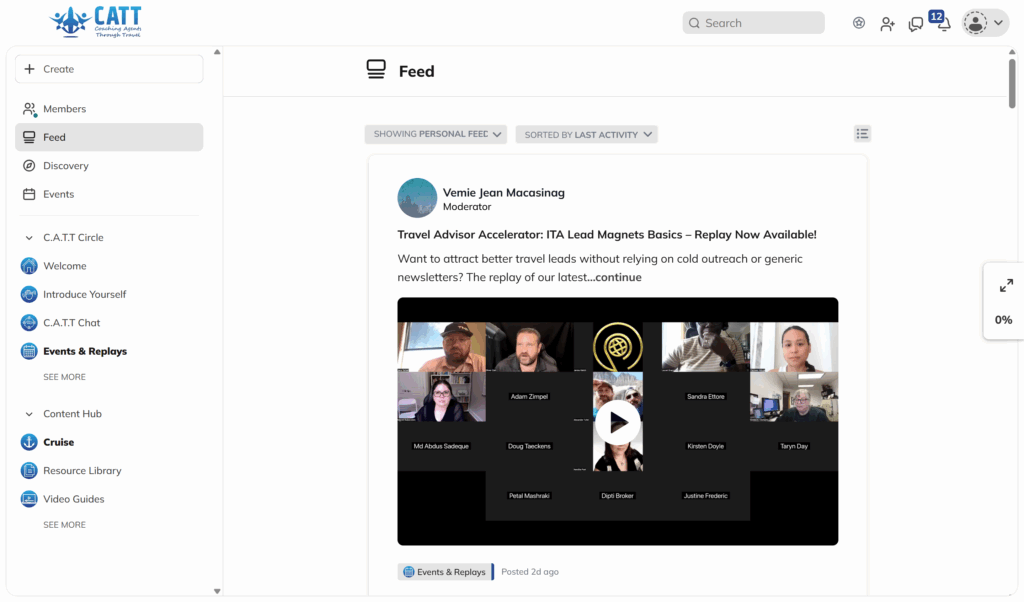1024x602 pixels.
Task: Click the replay video thumbnail
Action: 618,421
